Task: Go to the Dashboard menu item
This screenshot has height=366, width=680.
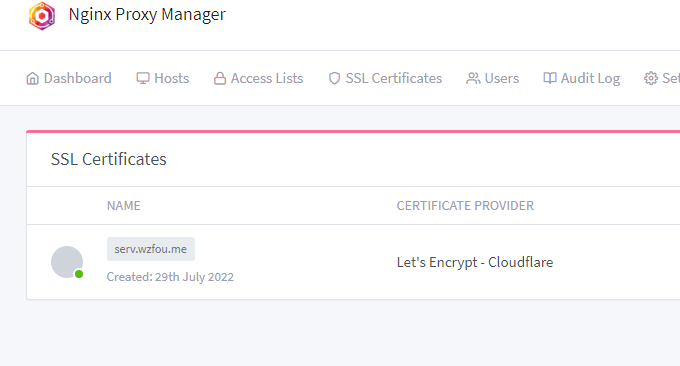Action: coord(69,78)
